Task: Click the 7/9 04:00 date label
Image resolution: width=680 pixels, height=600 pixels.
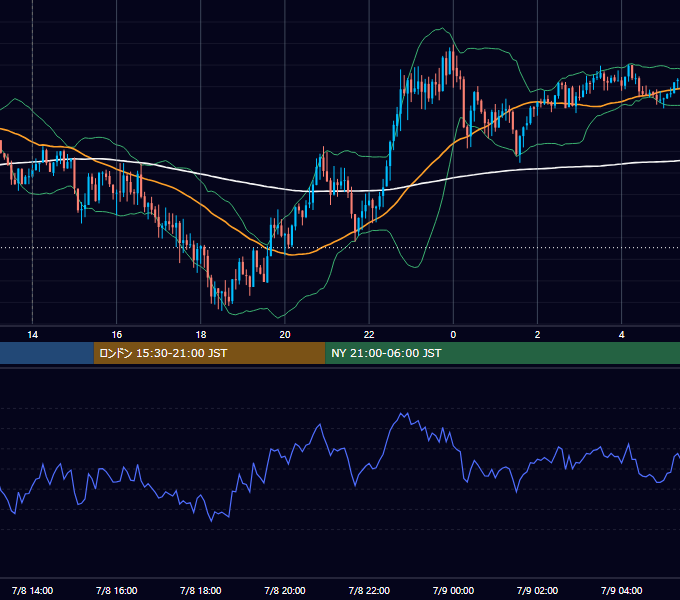Action: [x=621, y=590]
